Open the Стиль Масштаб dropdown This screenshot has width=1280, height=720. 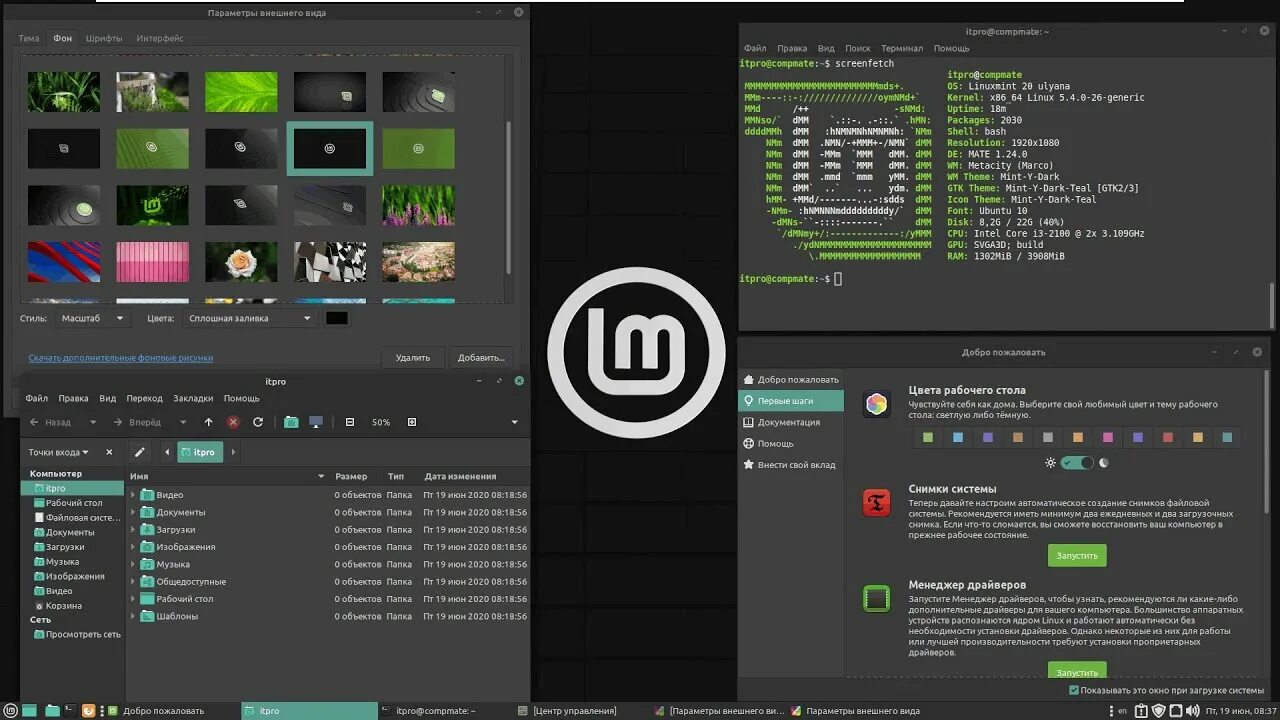coord(93,318)
